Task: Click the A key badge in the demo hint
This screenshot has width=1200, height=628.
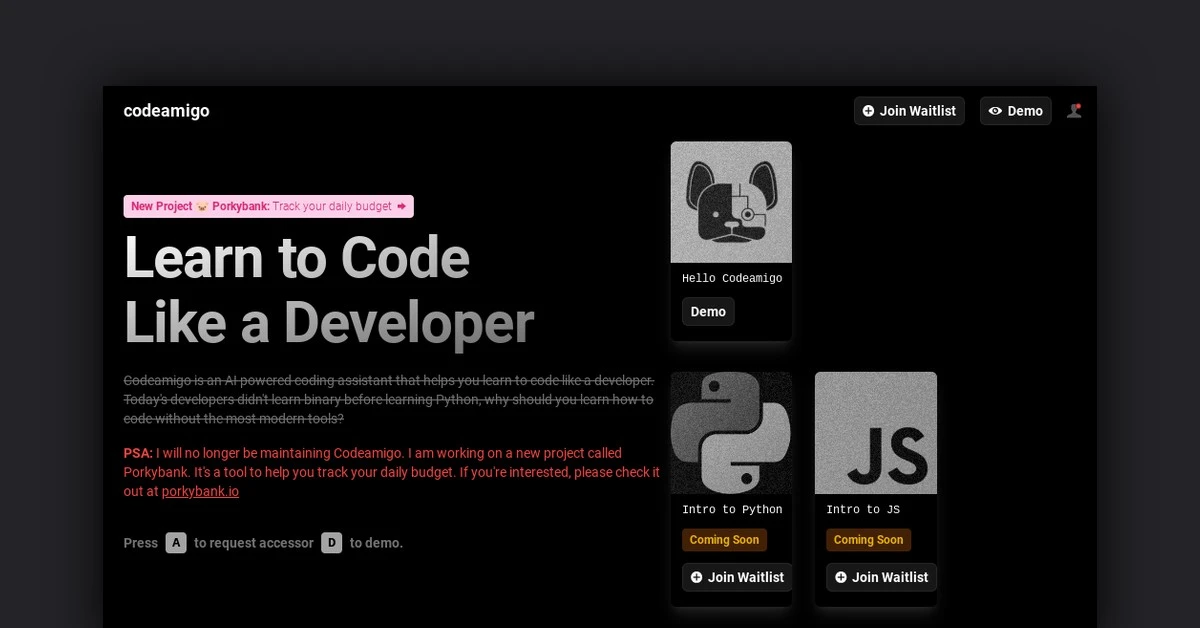Action: click(176, 543)
